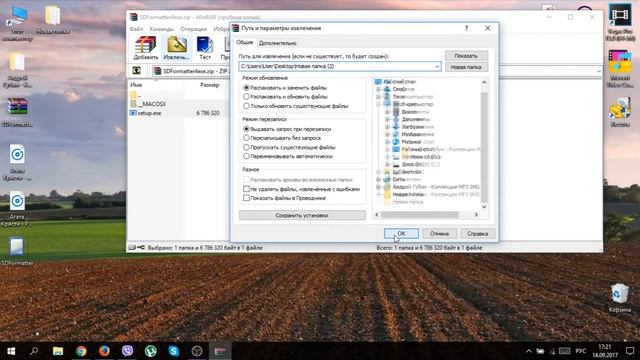This screenshot has width=640, height=360.
Task: Select 'Пропускать существующие файлы' radio button
Action: click(246, 147)
